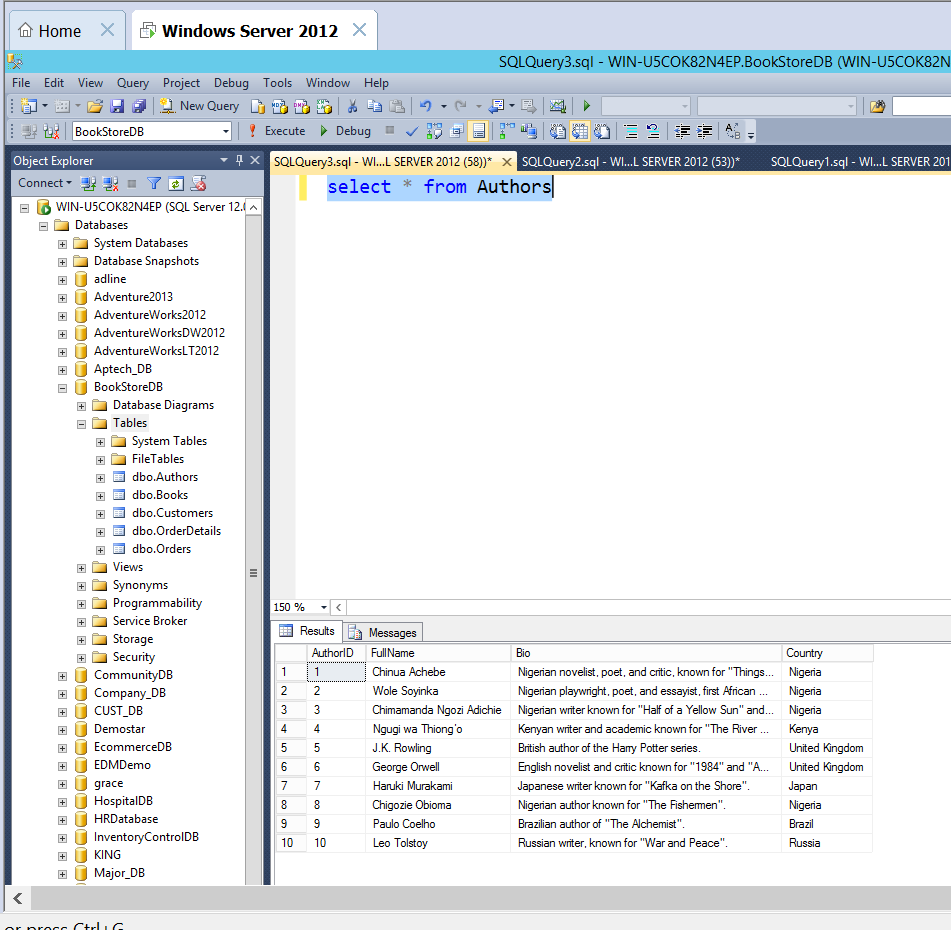Open the available databases dropdown showing BookStoreDB
Image resolution: width=951 pixels, height=930 pixels.
point(222,131)
